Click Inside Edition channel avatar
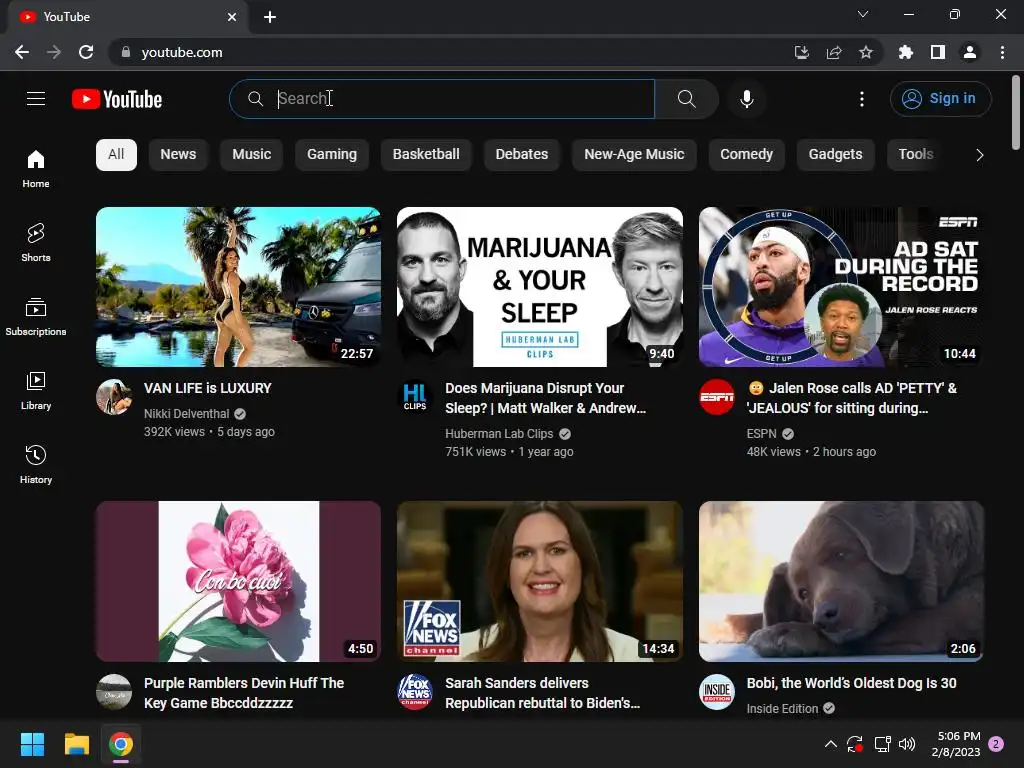Image resolution: width=1024 pixels, height=768 pixels. (716, 692)
